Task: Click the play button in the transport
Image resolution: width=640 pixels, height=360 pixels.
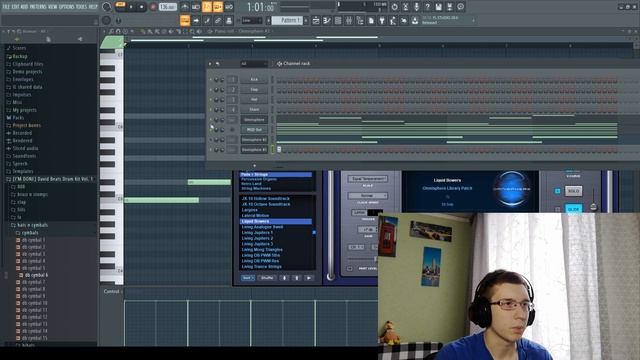Action: pos(131,7)
